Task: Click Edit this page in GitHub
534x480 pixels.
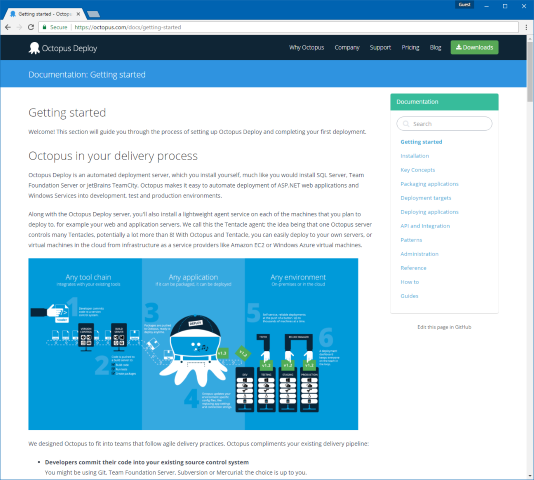Action: [444, 327]
